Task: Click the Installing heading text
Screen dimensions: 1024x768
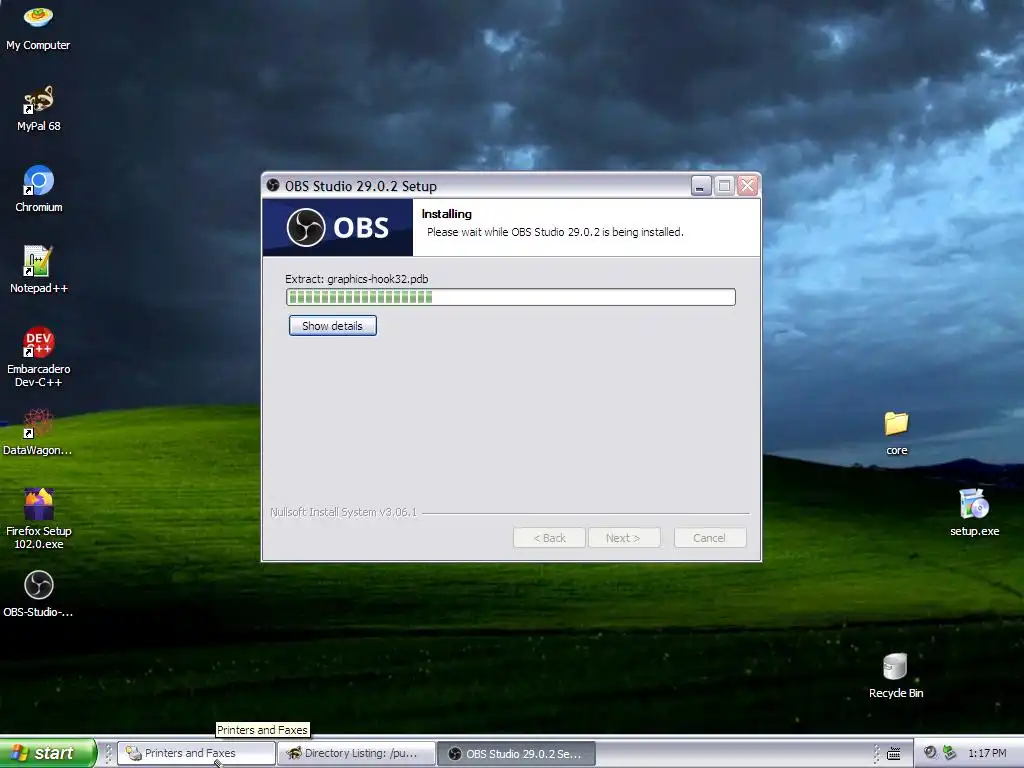Action: pos(447,214)
